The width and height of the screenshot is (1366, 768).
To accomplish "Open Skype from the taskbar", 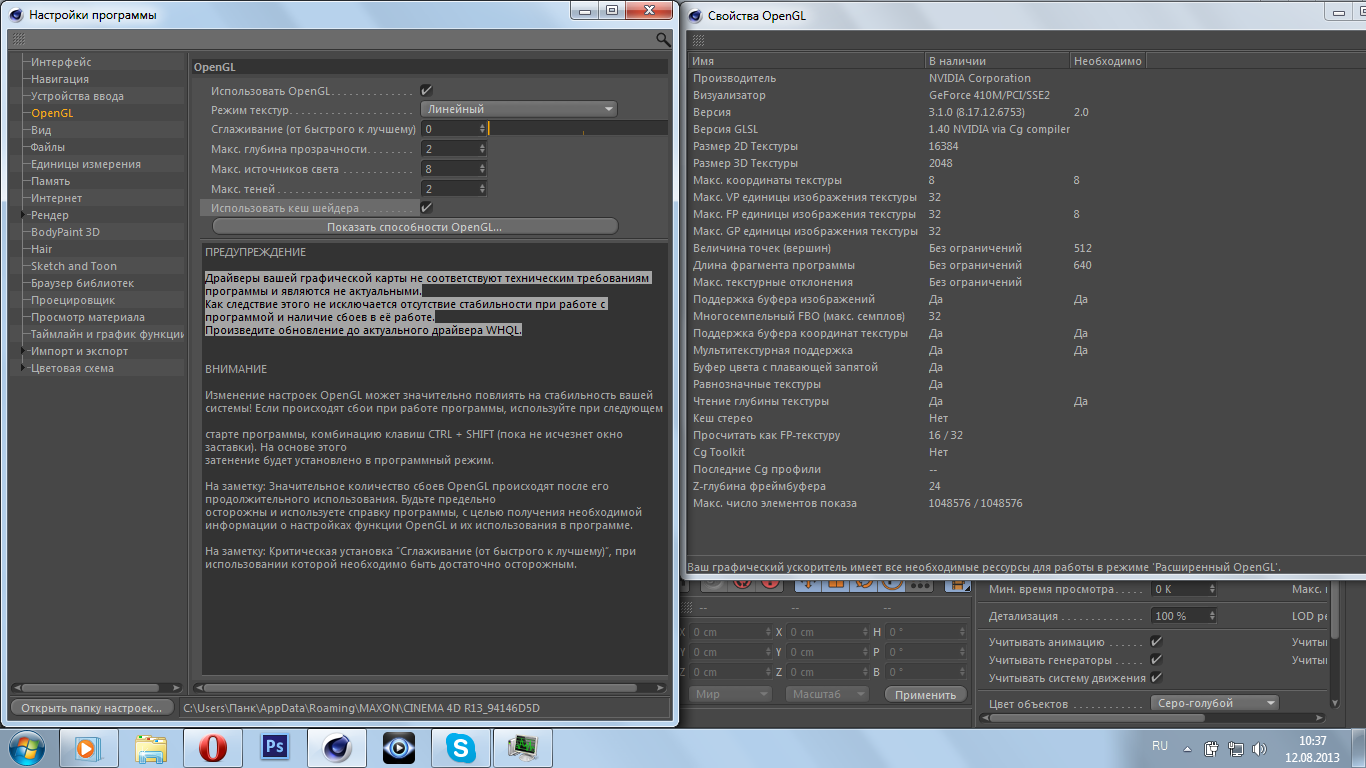I will point(461,747).
